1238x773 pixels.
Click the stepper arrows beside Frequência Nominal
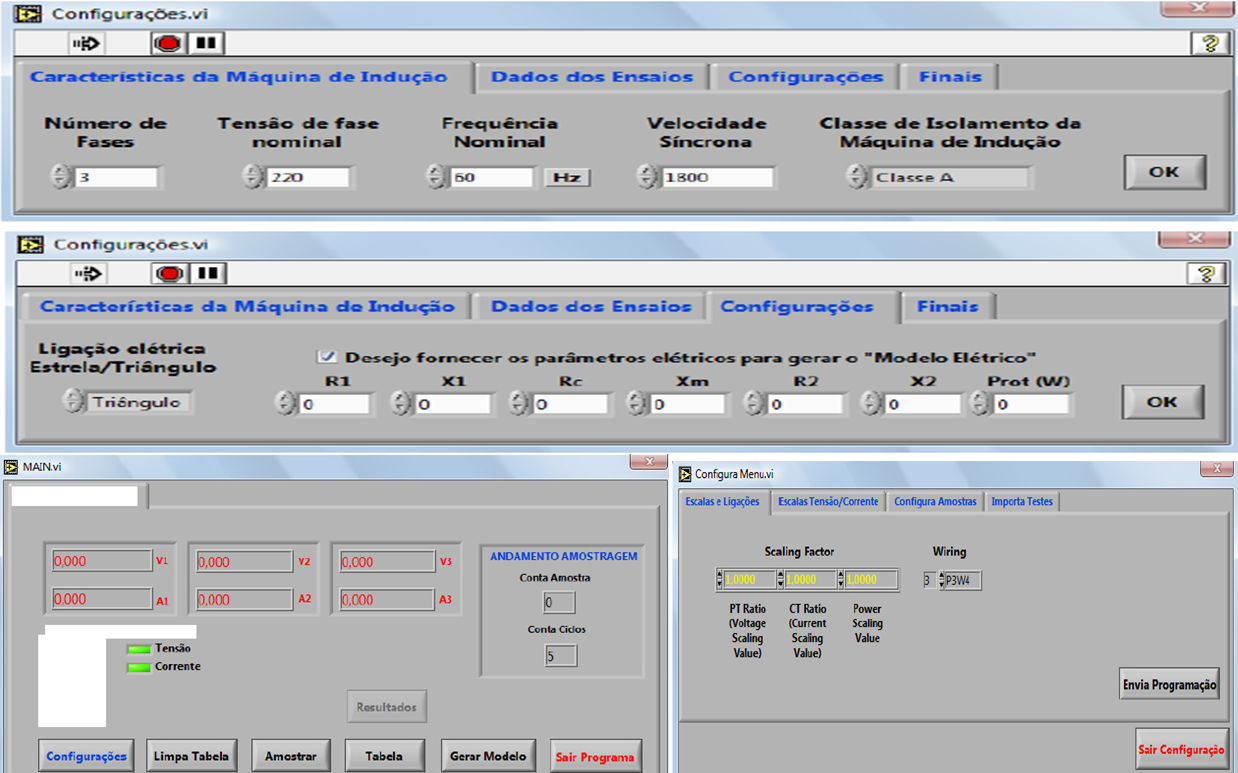pyautogui.click(x=436, y=177)
